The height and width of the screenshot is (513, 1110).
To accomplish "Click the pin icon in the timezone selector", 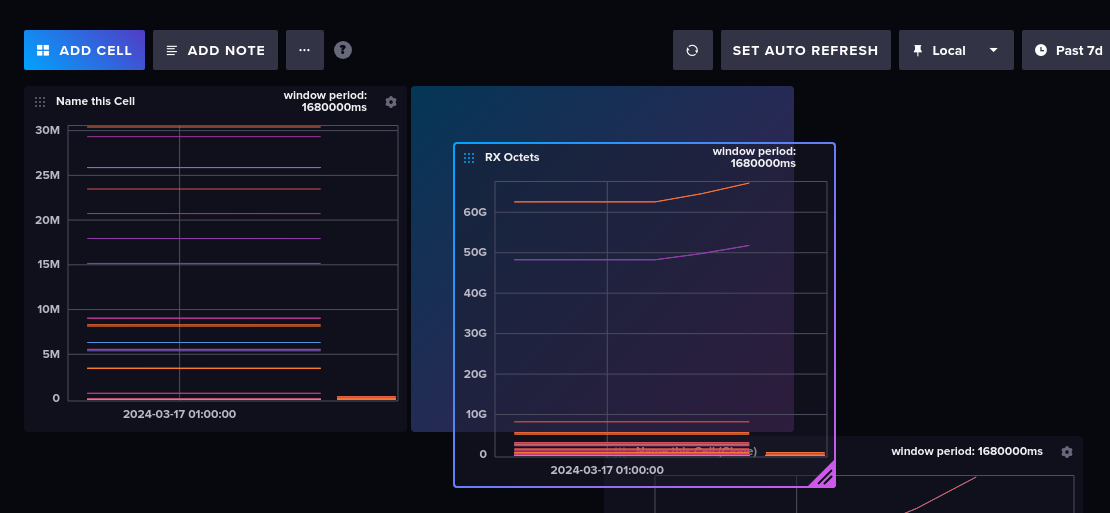I will (x=918, y=50).
